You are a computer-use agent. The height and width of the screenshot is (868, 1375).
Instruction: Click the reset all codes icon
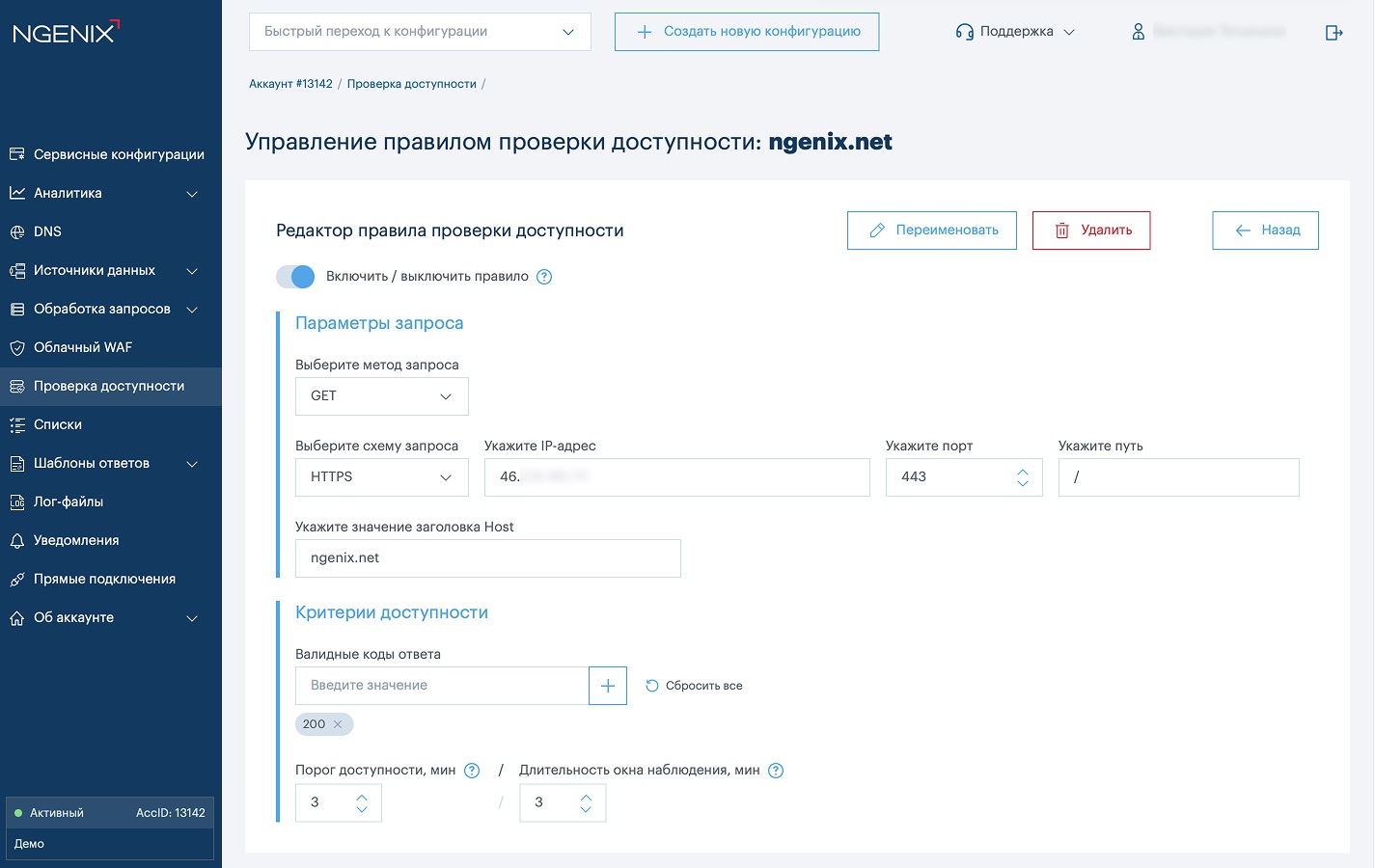click(x=652, y=686)
